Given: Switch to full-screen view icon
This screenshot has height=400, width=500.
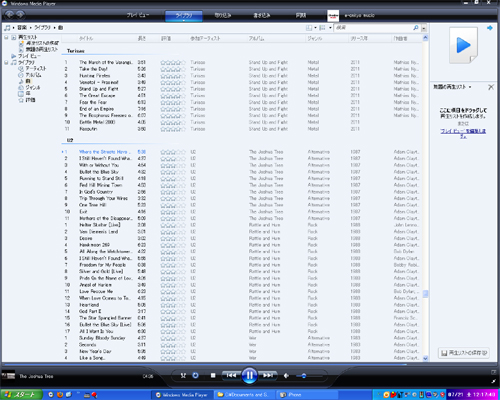Looking at the screenshot, I should (493, 372).
